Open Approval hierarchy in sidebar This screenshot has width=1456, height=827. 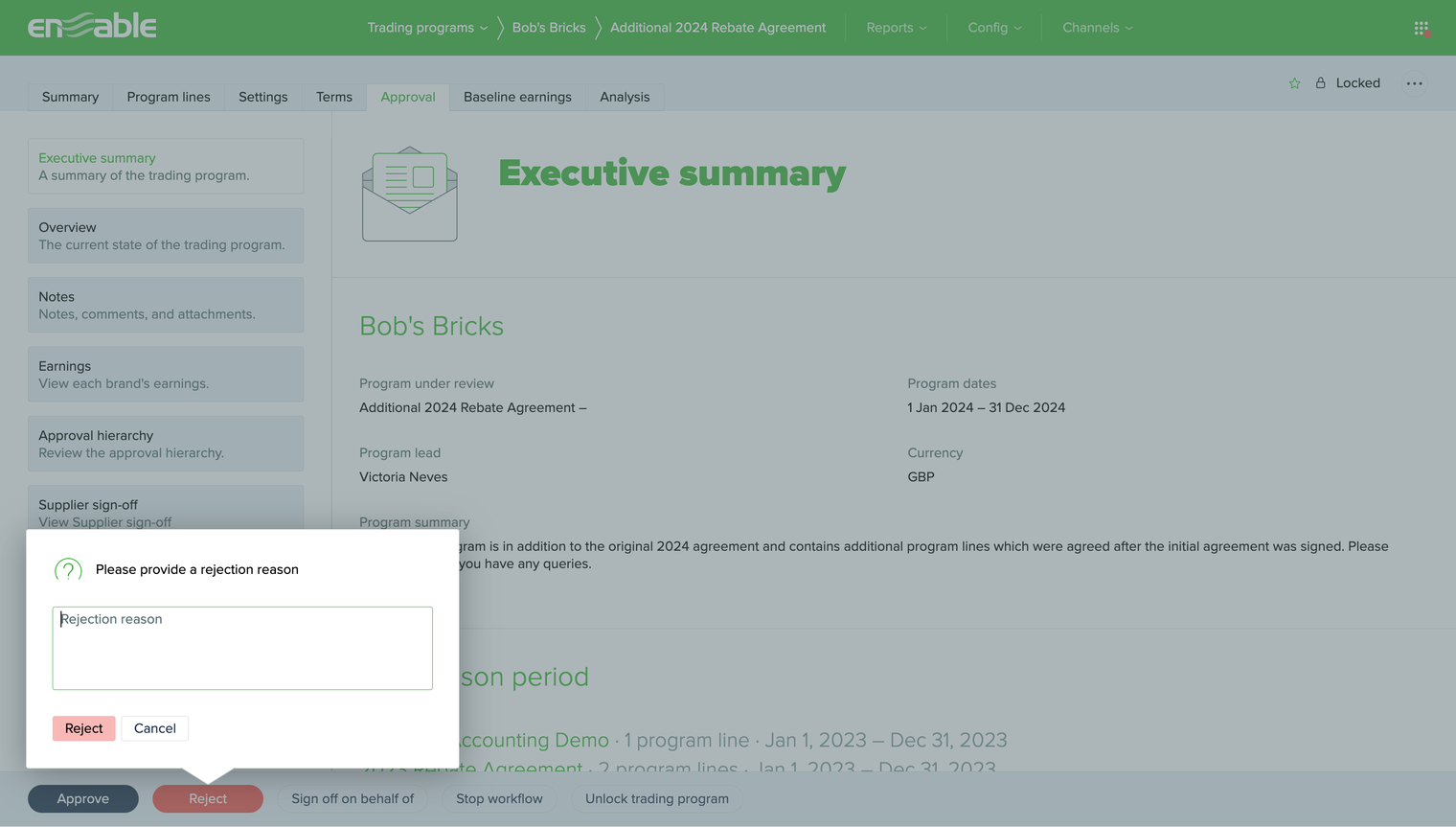(166, 444)
